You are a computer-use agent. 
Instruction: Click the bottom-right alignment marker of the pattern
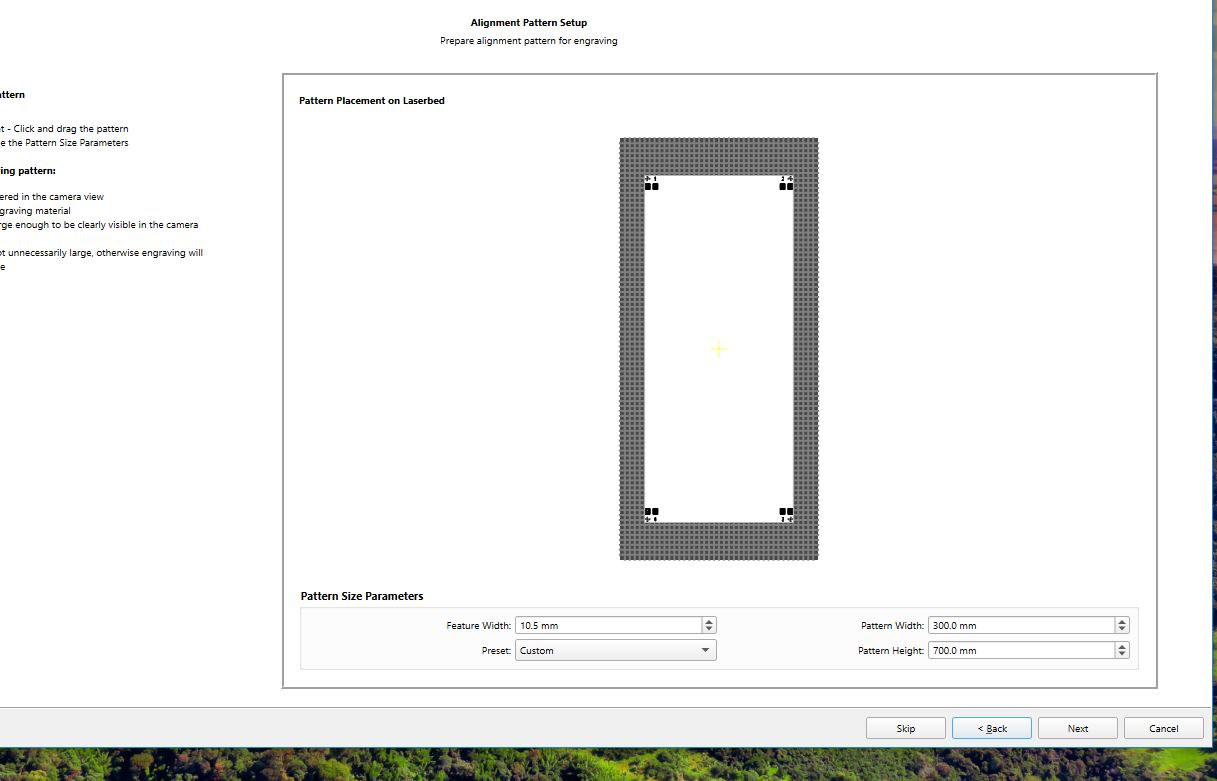tap(786, 515)
